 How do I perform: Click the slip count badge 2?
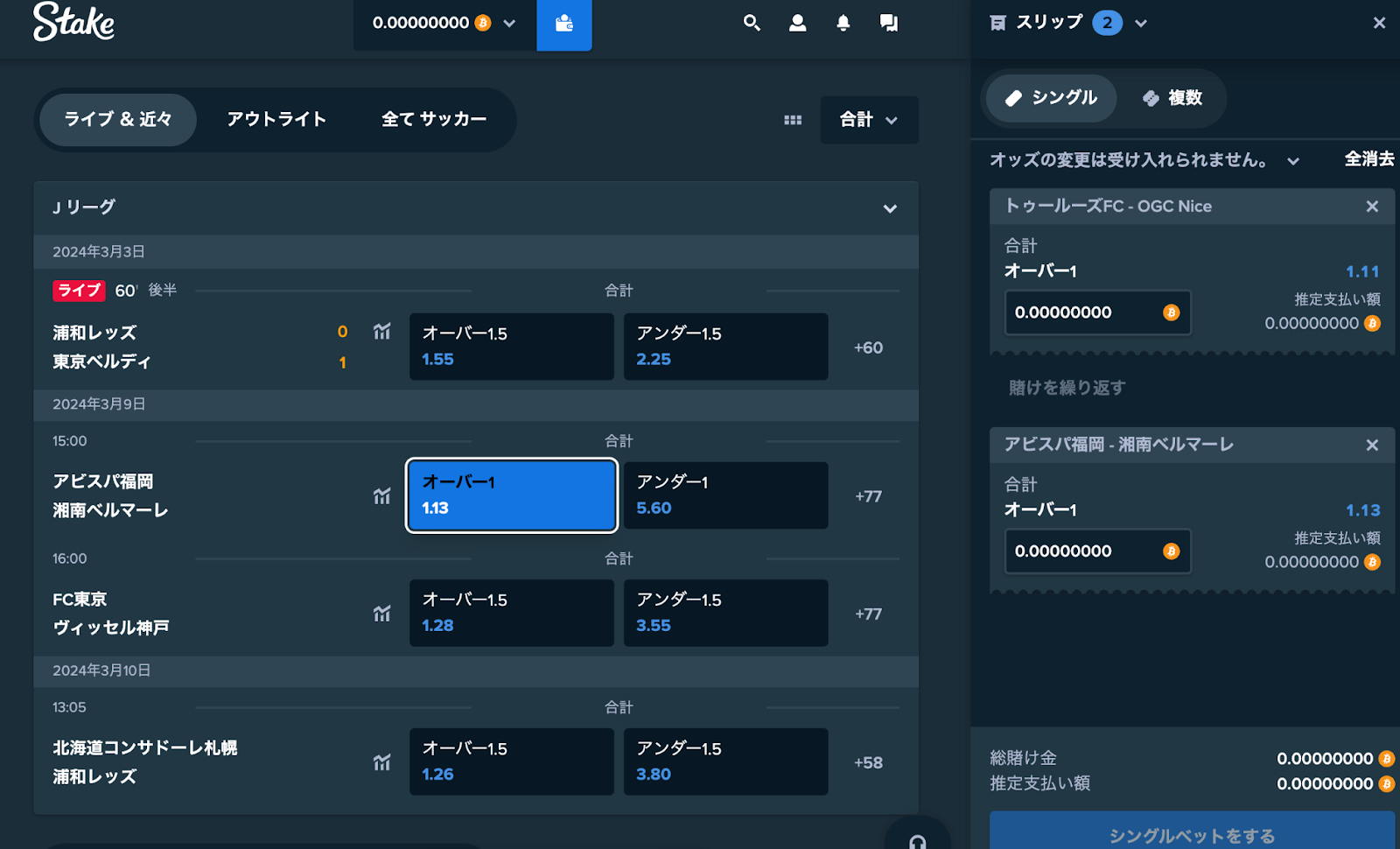1107,23
